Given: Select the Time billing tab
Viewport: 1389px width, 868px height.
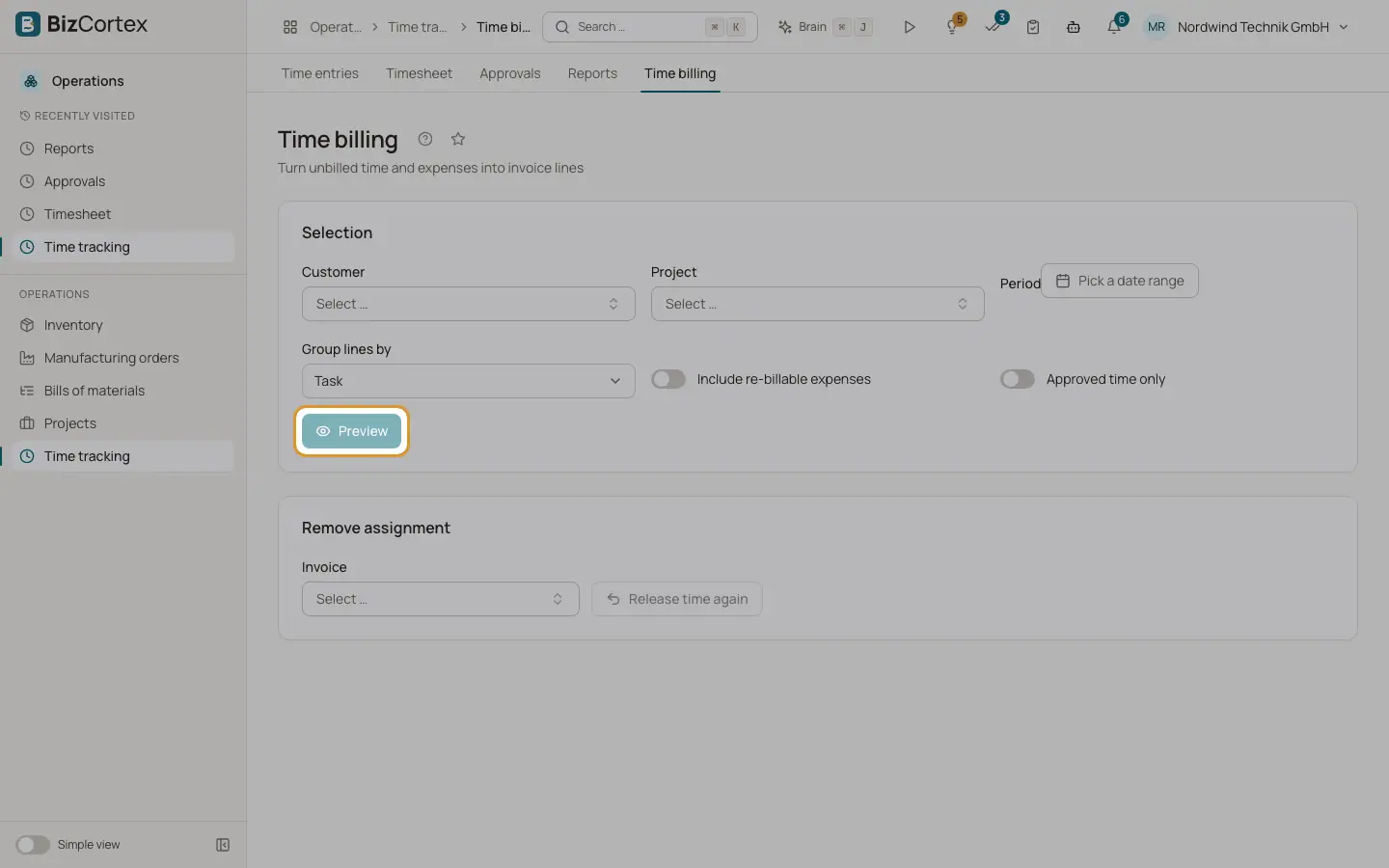Looking at the screenshot, I should point(680,73).
